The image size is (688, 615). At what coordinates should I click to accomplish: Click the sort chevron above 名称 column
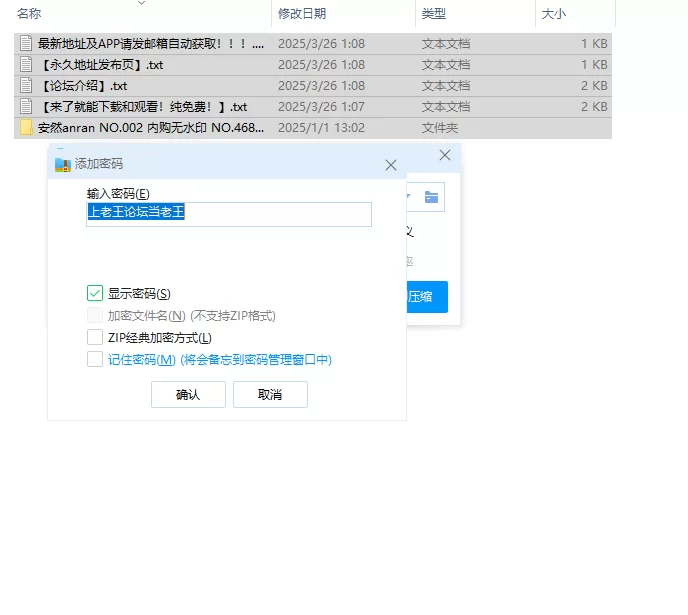pyautogui.click(x=141, y=3)
